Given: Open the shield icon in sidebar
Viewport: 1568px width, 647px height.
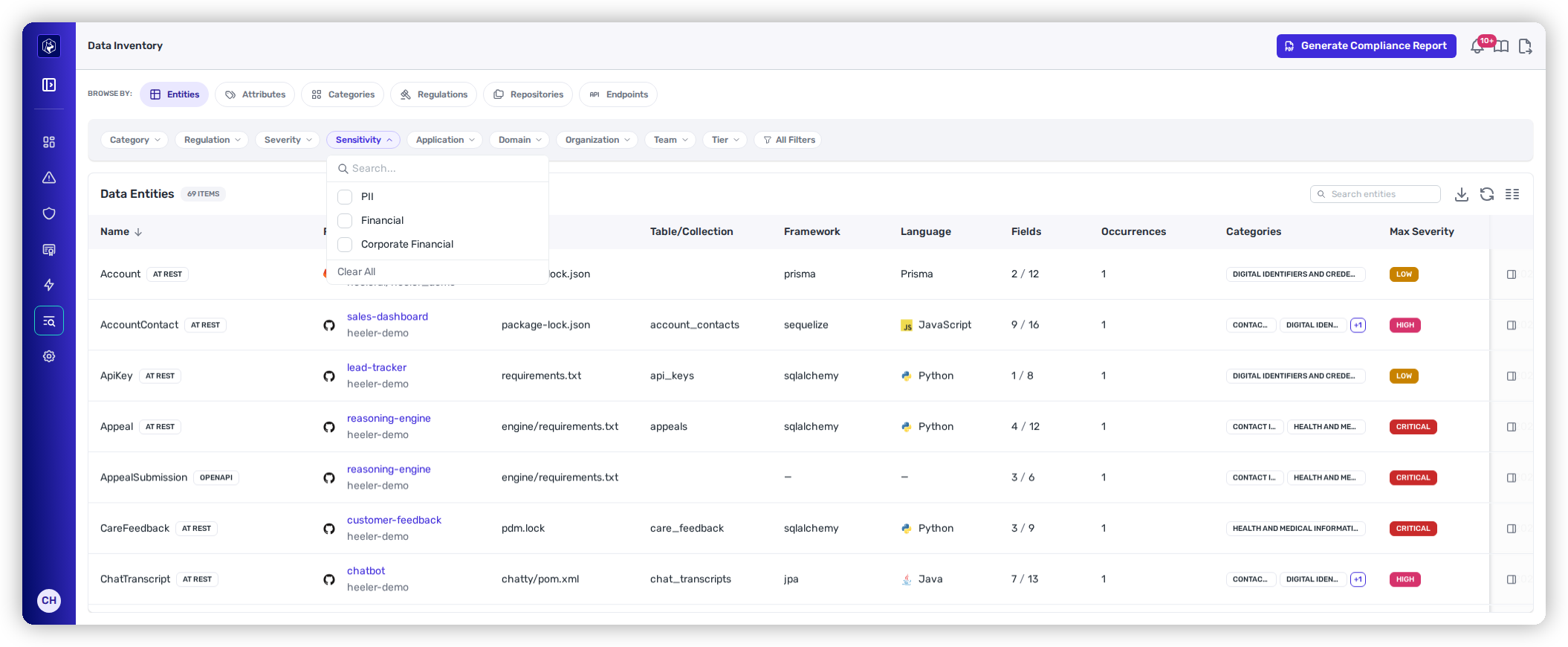Looking at the screenshot, I should 49,213.
